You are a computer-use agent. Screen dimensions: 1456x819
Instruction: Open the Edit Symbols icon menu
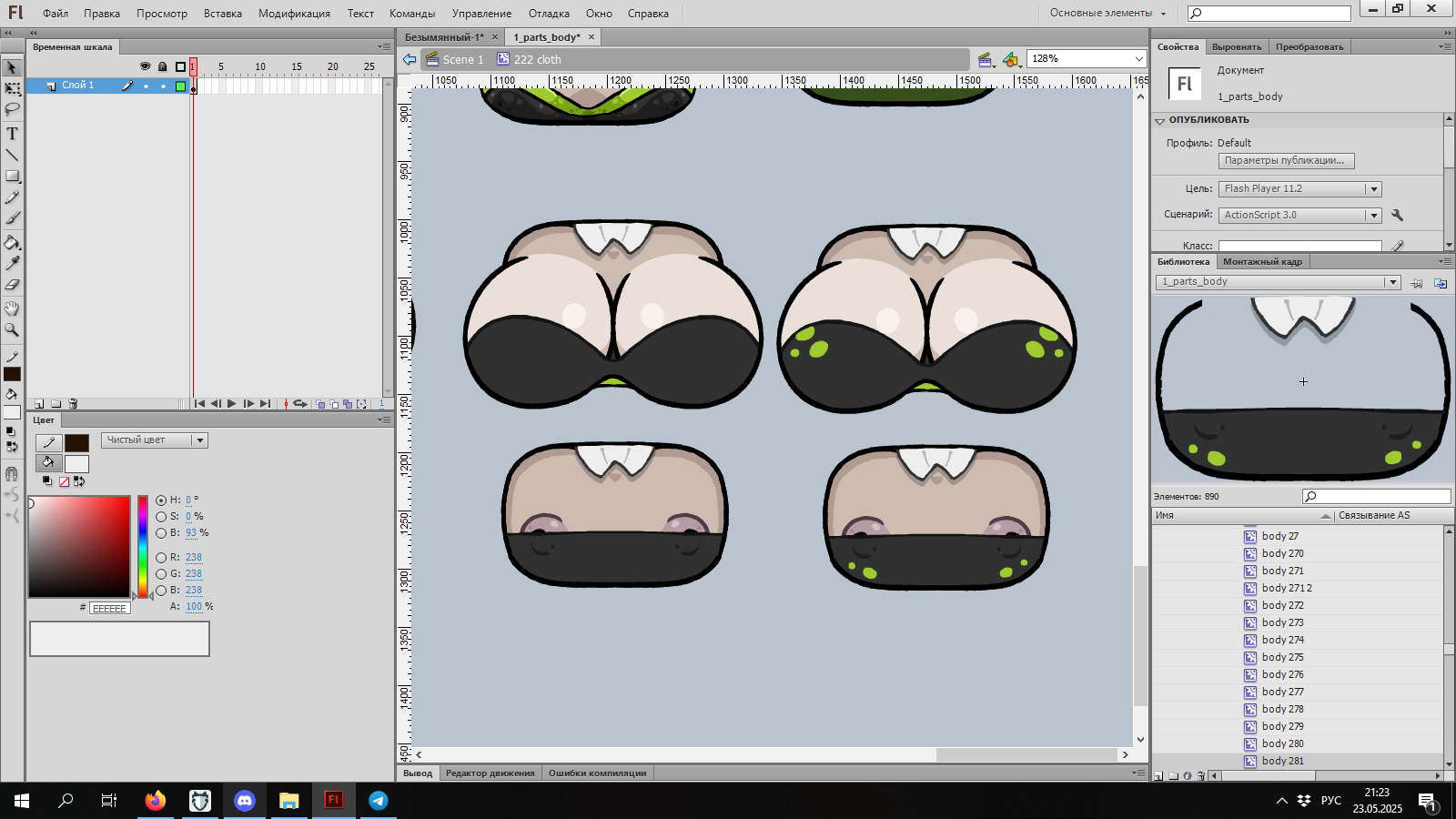point(1011,59)
